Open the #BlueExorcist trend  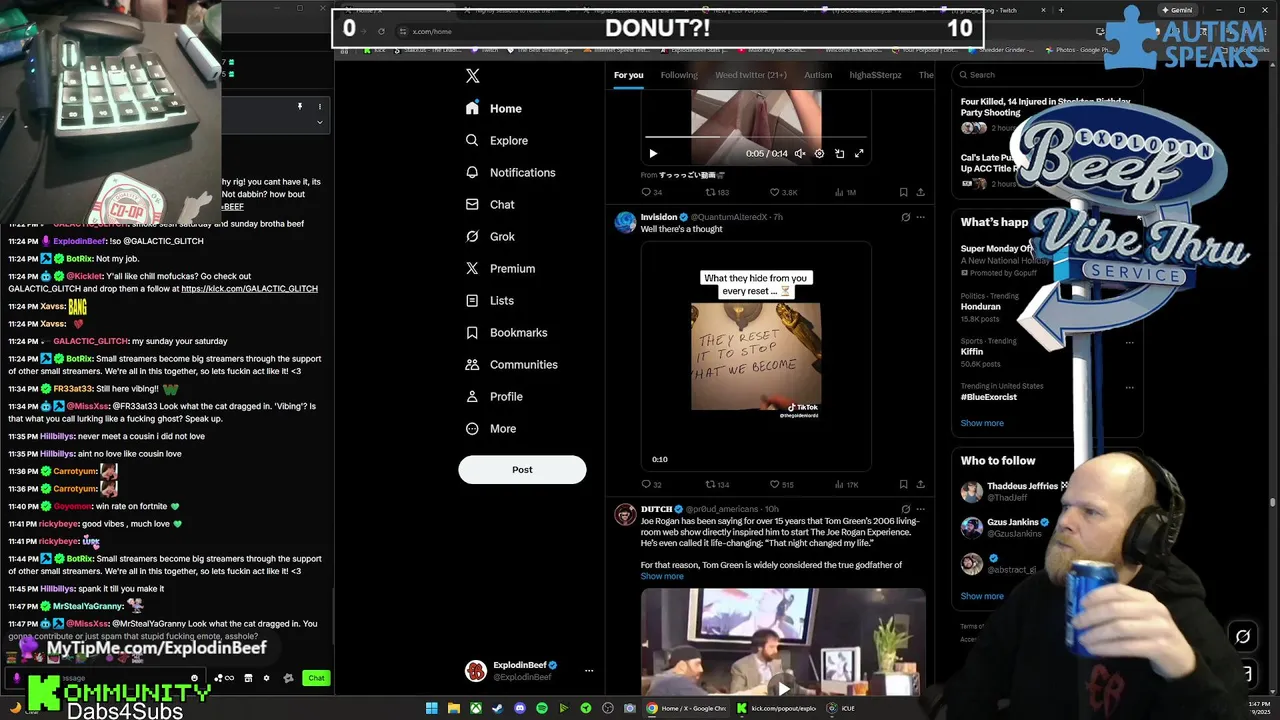[x=989, y=397]
